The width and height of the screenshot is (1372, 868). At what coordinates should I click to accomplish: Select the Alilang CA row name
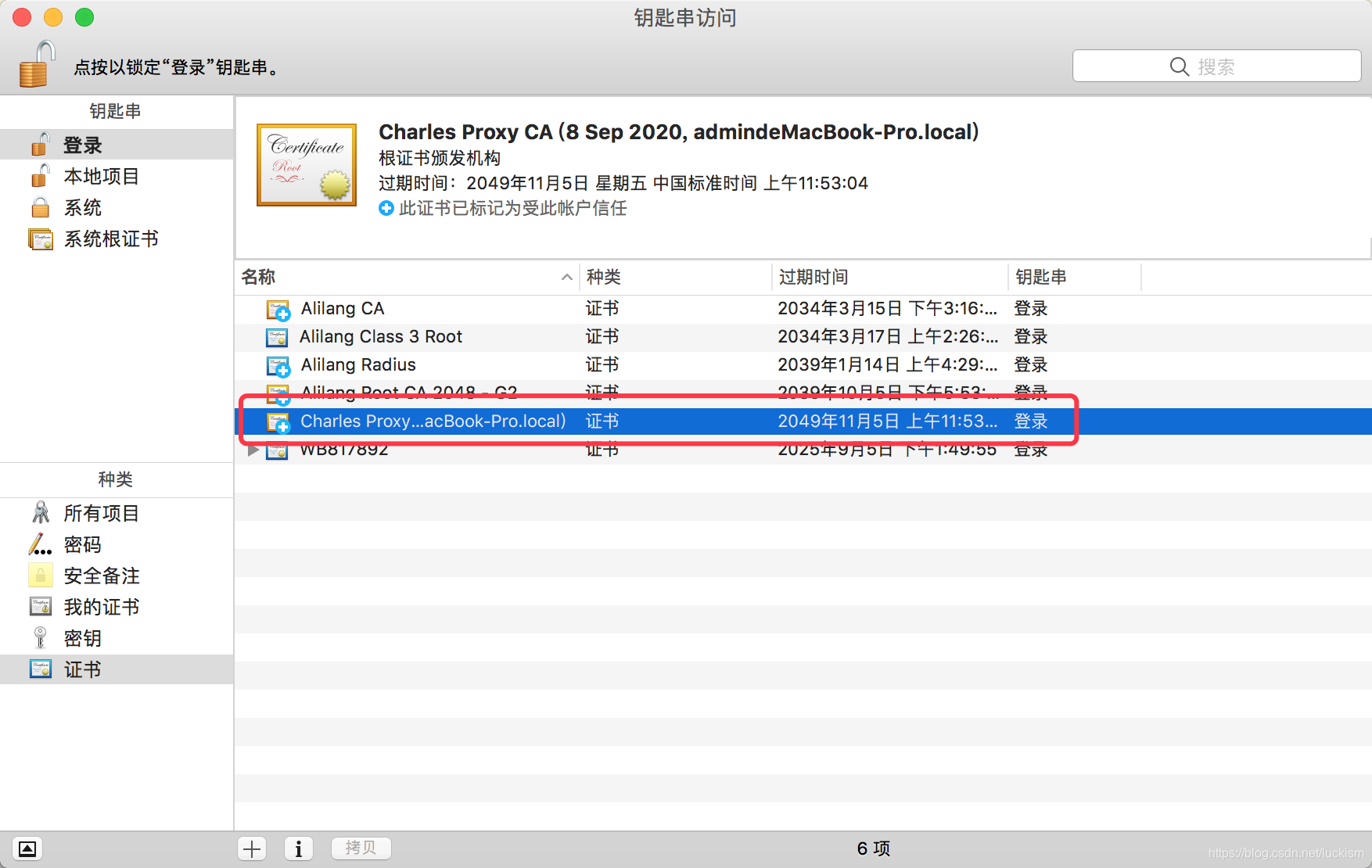343,309
